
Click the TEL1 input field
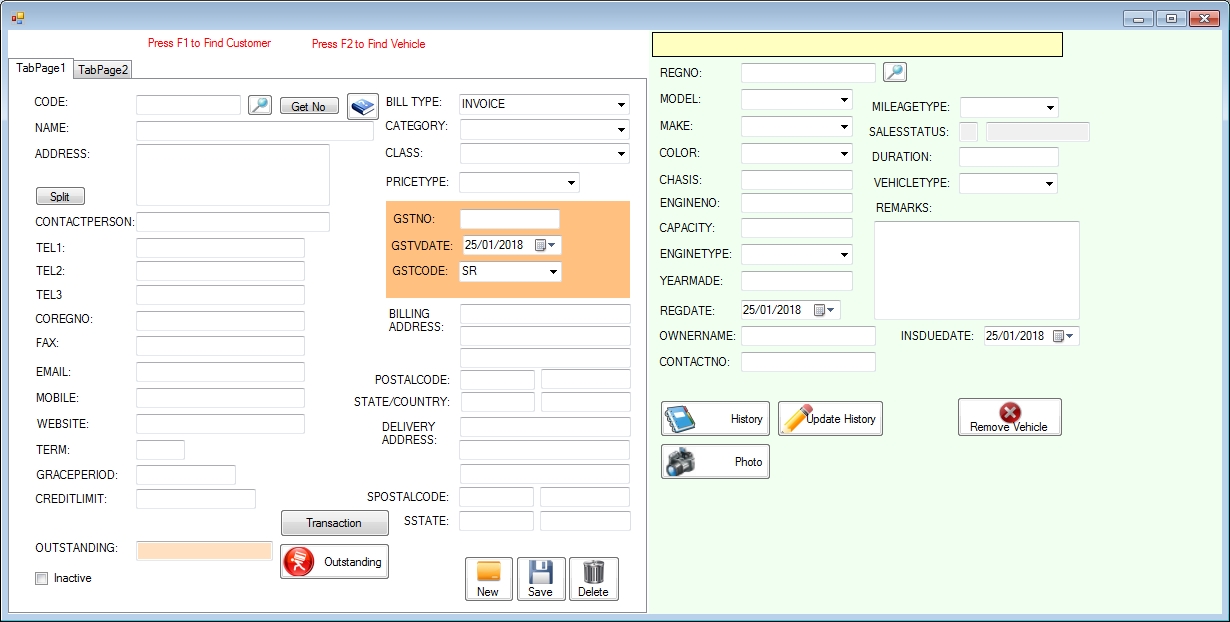[x=220, y=248]
